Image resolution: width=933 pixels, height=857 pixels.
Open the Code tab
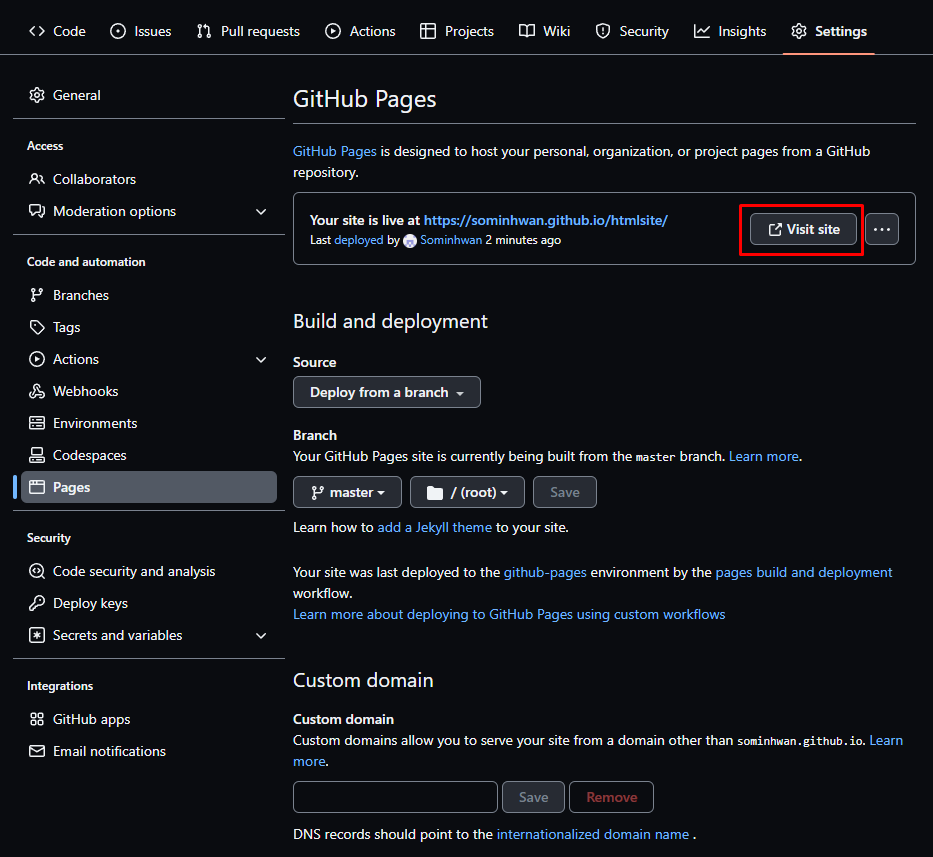click(x=57, y=31)
